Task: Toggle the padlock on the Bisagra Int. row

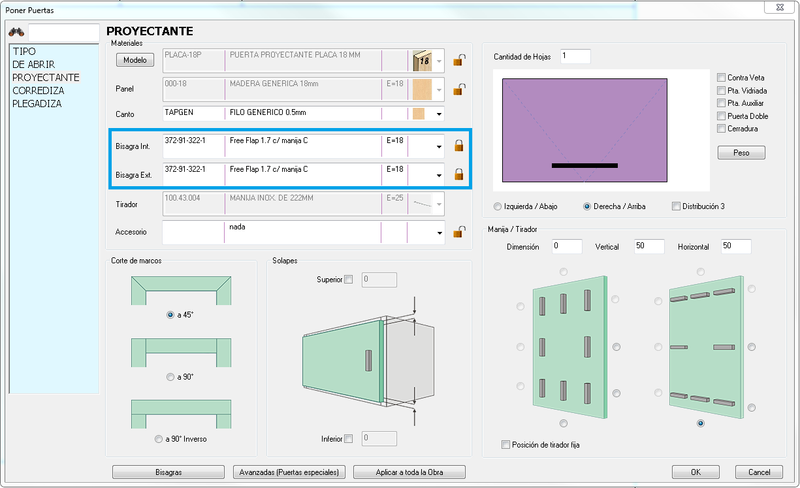Action: click(459, 145)
